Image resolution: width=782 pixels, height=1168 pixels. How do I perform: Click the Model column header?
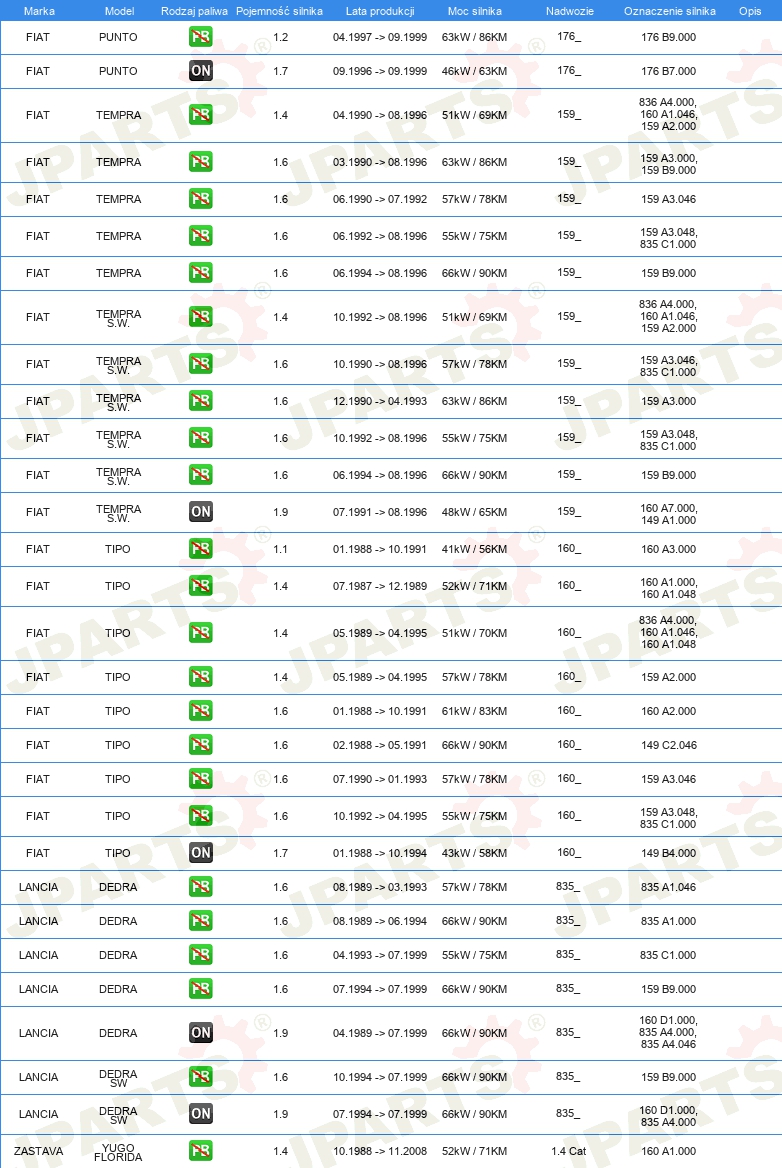tap(119, 11)
